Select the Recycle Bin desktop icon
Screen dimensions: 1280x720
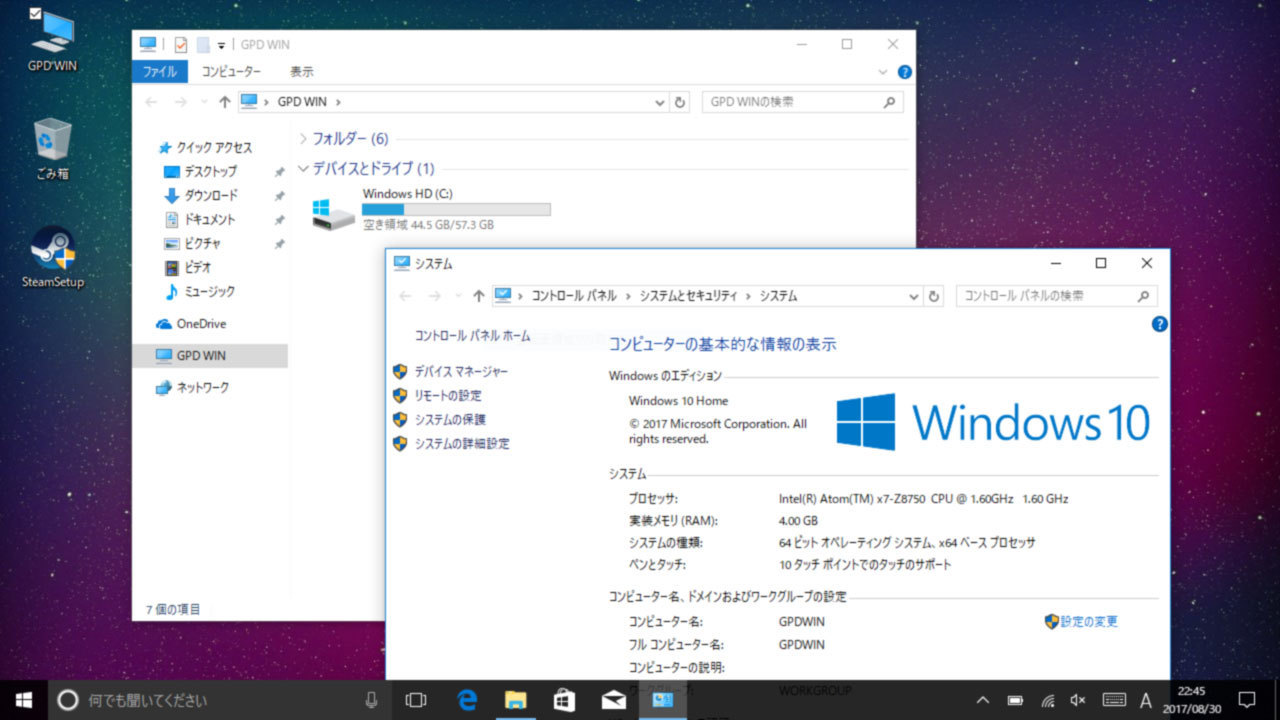coord(52,147)
